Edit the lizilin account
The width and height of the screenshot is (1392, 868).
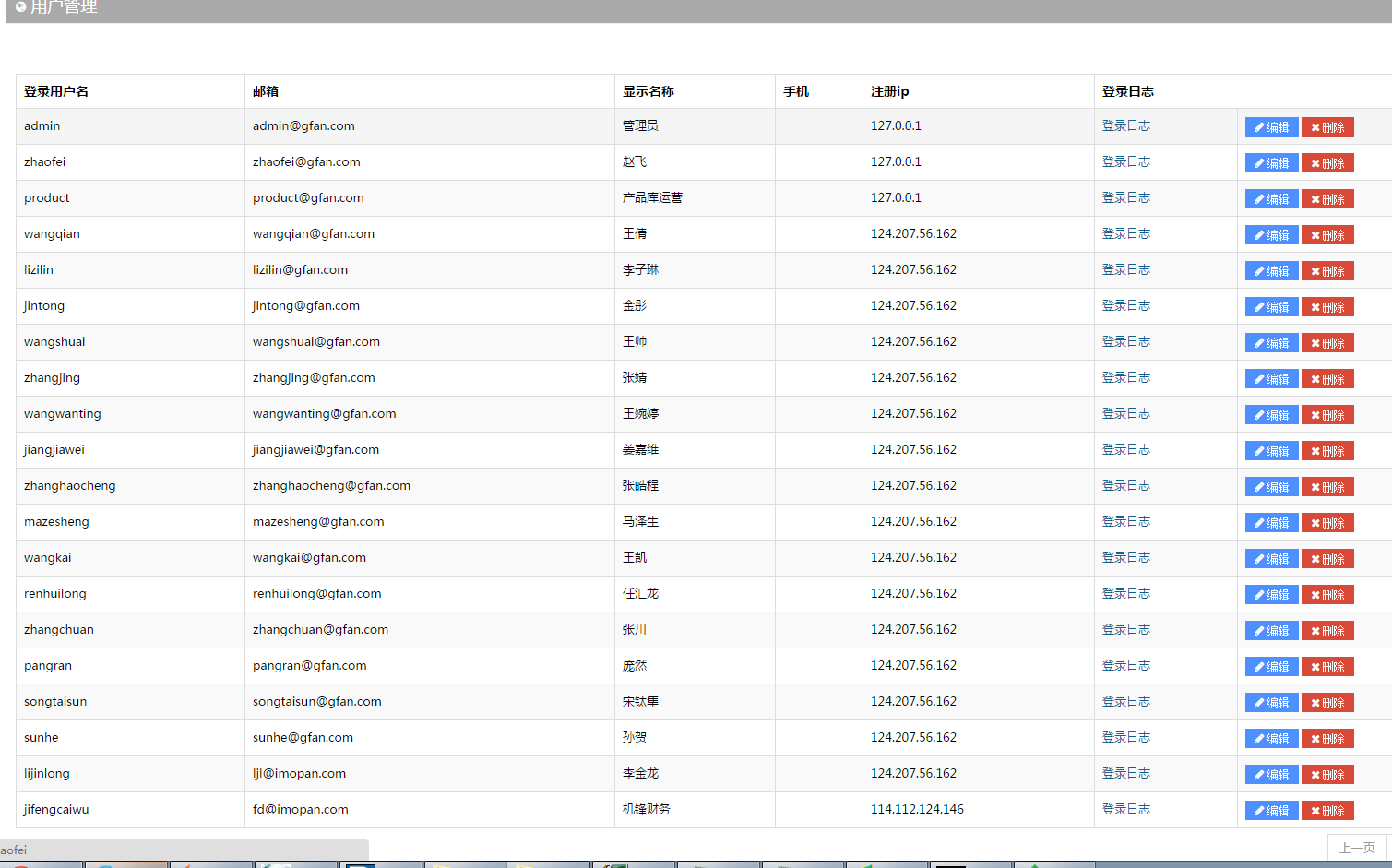tap(1271, 271)
